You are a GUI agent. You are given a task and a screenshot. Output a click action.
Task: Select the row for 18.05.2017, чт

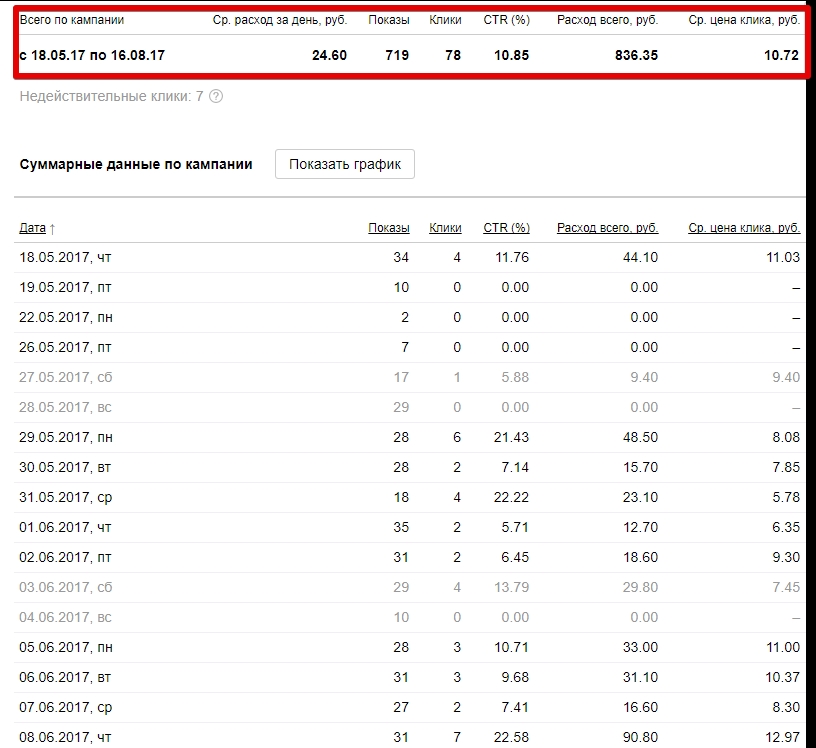[410, 257]
